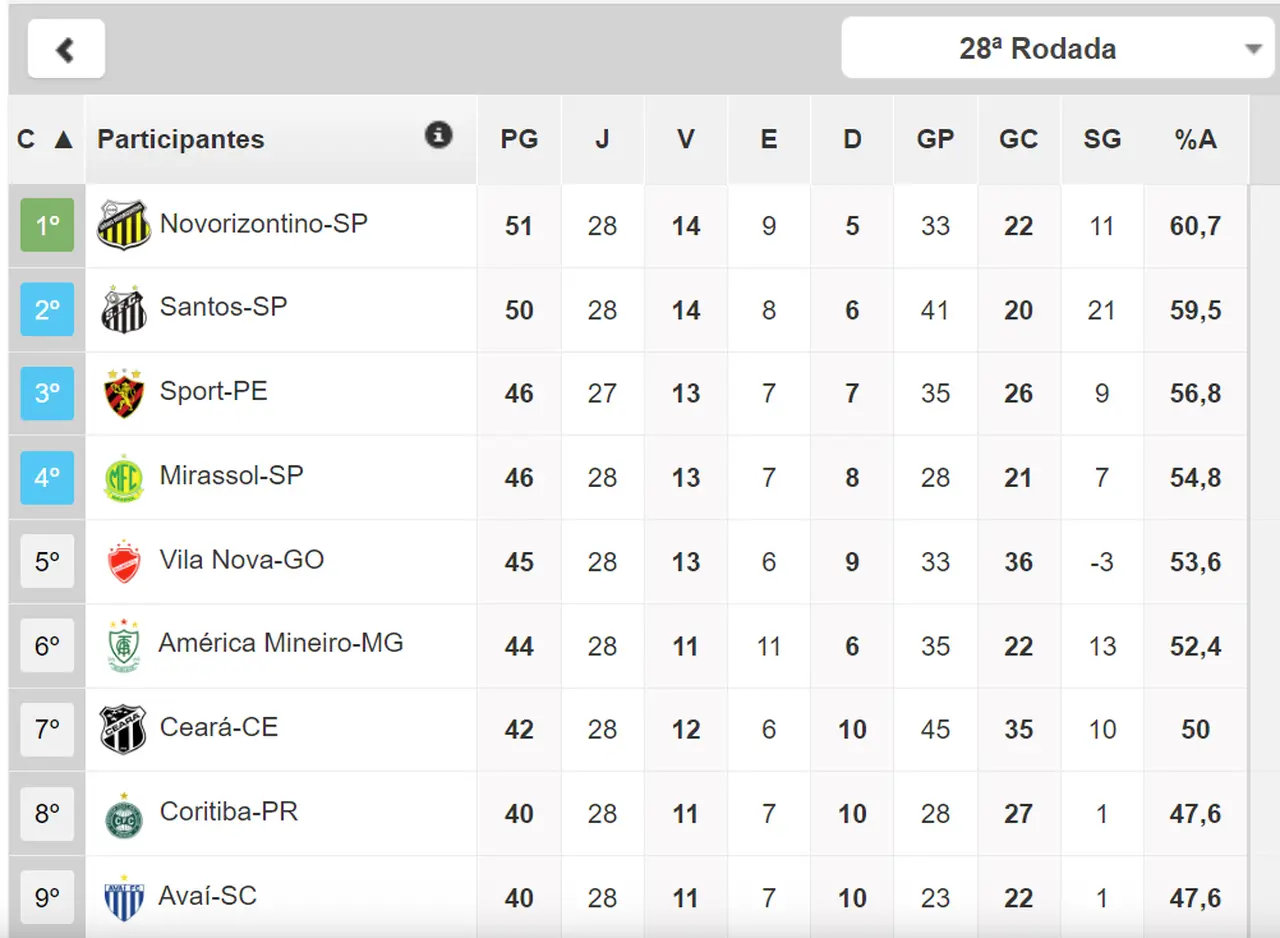This screenshot has height=938, width=1280.
Task: Click the Vila Nova-GO team crest
Action: [124, 562]
